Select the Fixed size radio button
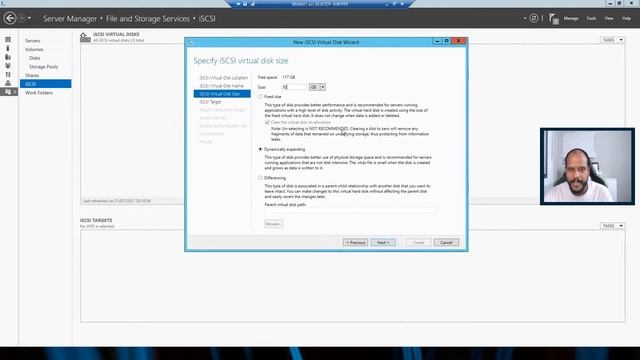This screenshot has height=360, width=640. pos(260,96)
